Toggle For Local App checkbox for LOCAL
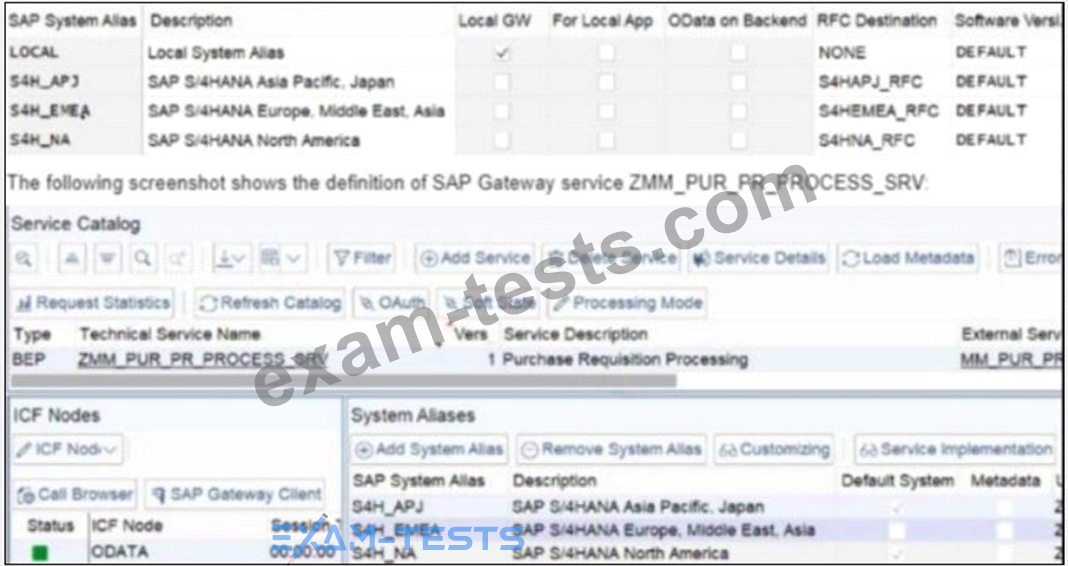The image size is (1068, 566). click(606, 52)
